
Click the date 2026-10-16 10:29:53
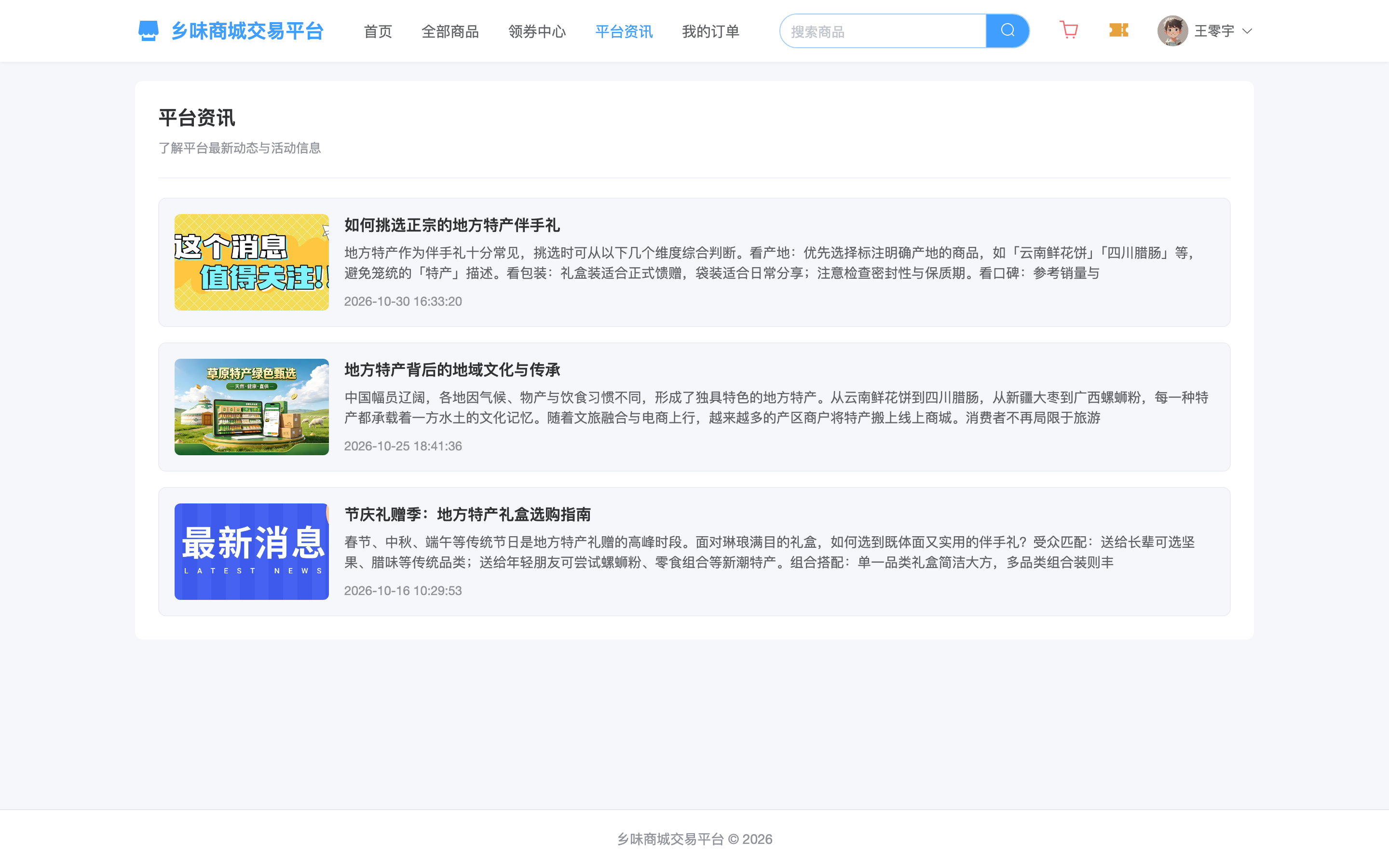click(x=403, y=591)
